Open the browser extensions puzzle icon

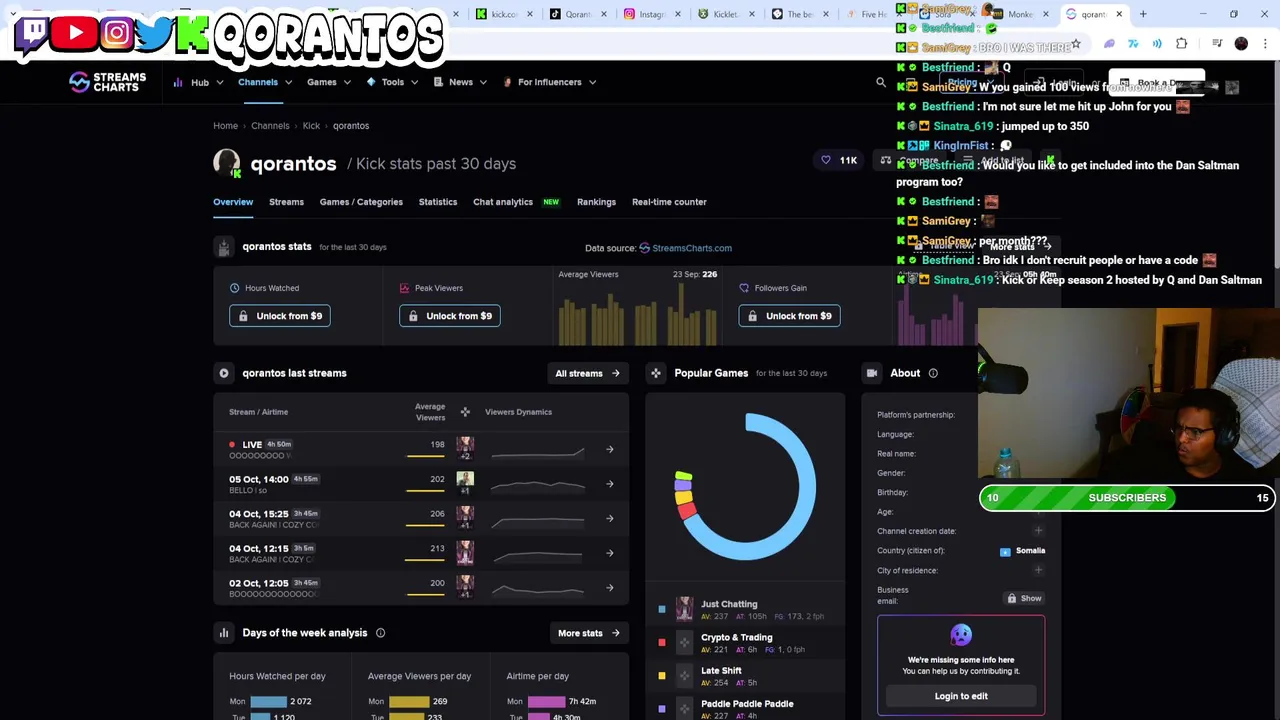(1182, 43)
